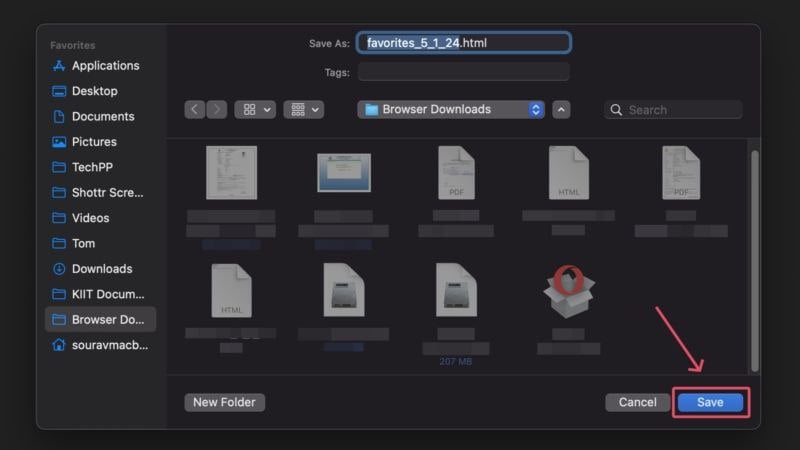Open the group-by options dropdown
Image resolution: width=800 pixels, height=450 pixels.
pyautogui.click(x=304, y=110)
